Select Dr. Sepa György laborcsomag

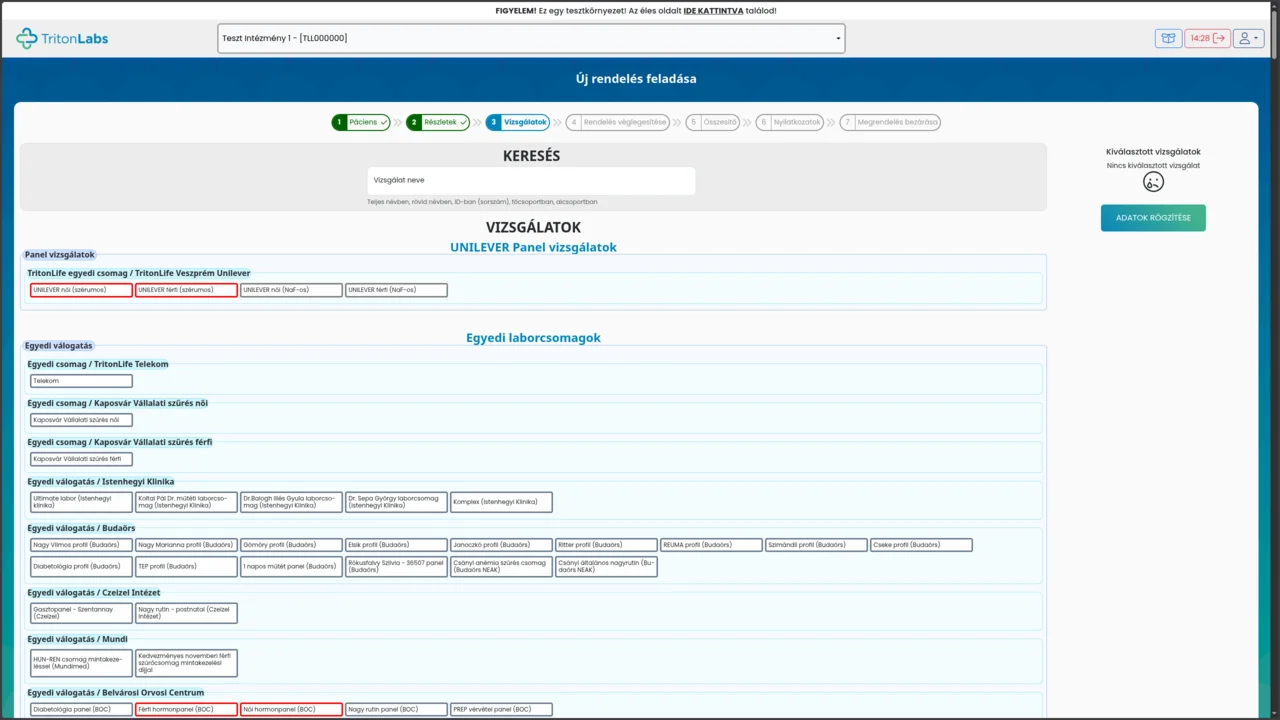point(396,502)
